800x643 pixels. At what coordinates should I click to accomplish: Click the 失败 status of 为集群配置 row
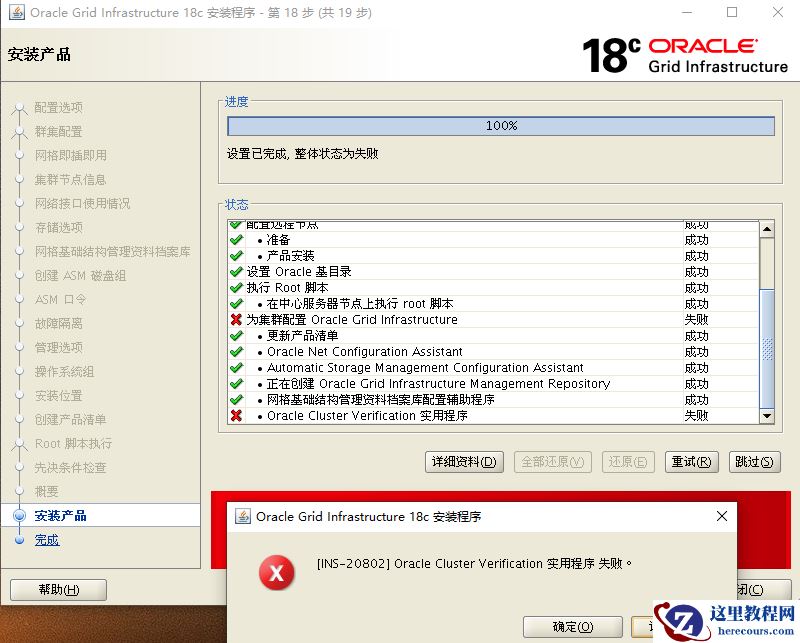click(x=696, y=319)
